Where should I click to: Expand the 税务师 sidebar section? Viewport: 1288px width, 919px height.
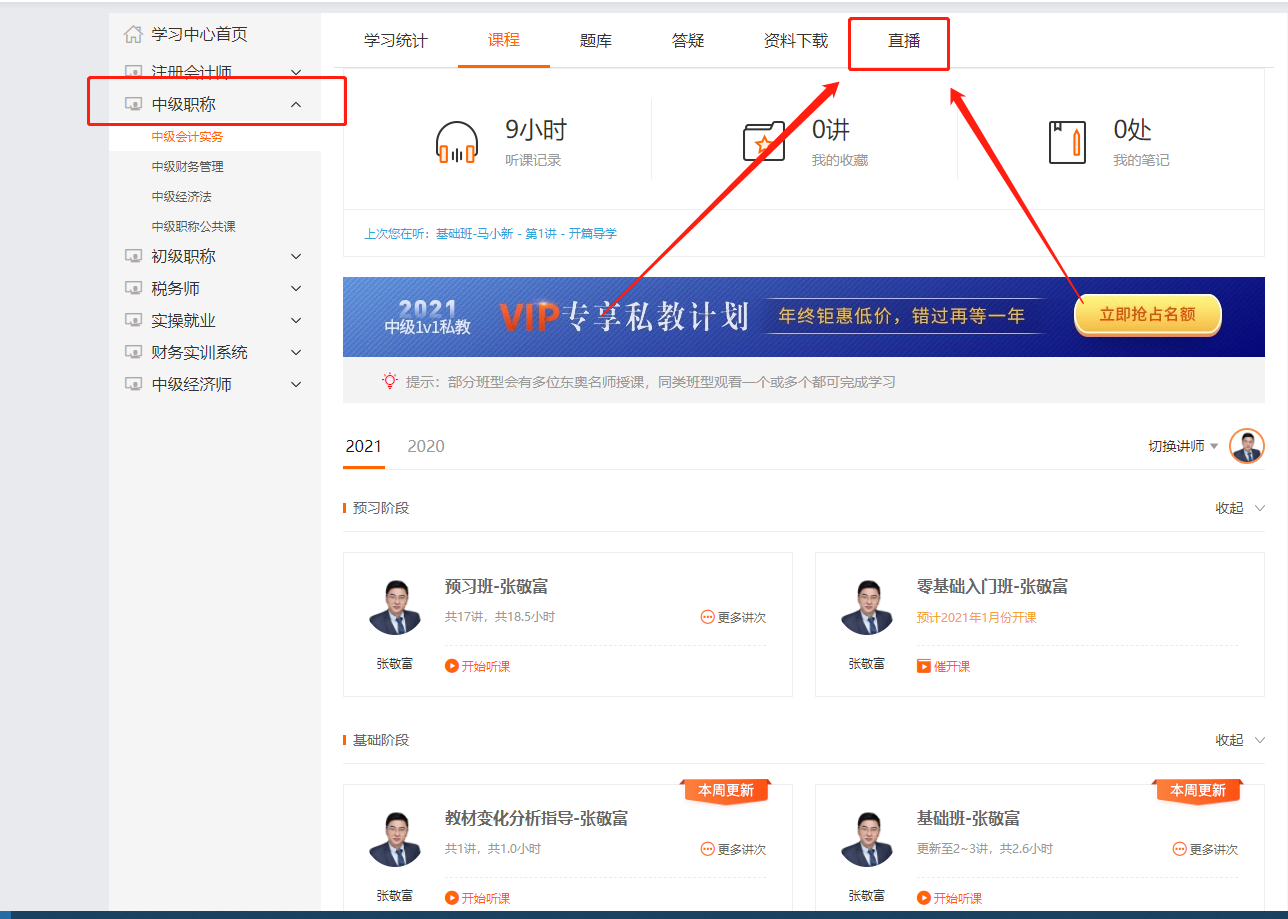click(x=295, y=289)
